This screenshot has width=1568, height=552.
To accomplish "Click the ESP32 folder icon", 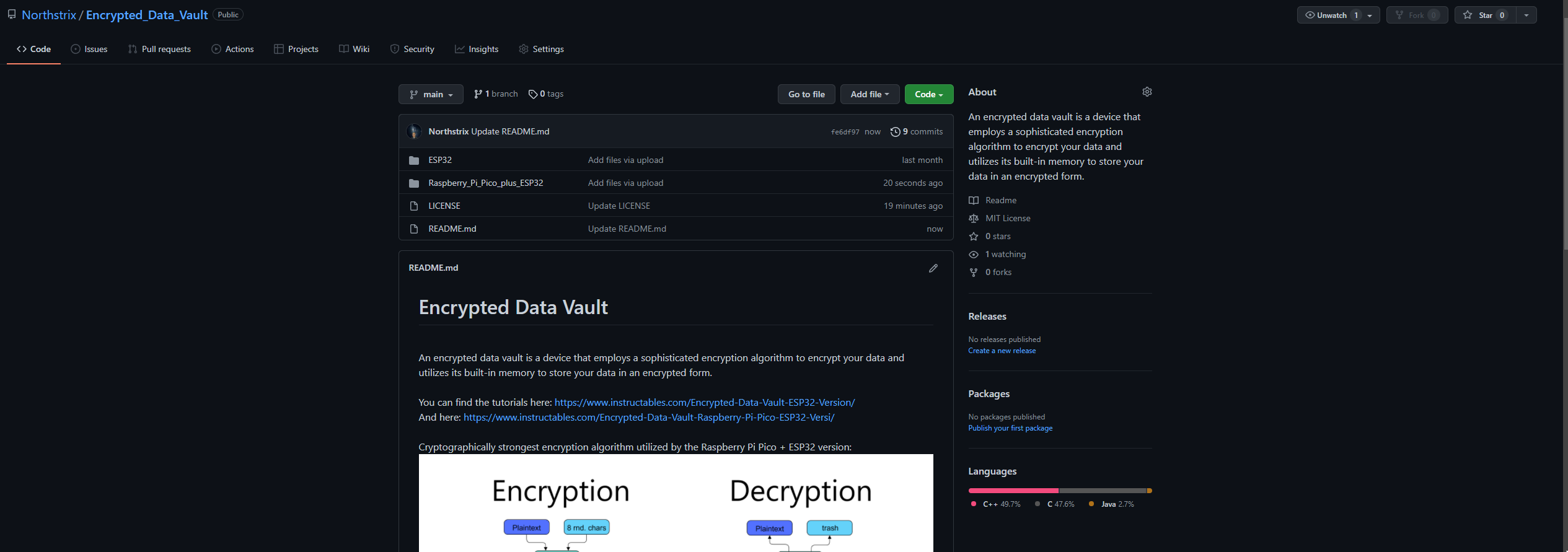I will tap(414, 160).
